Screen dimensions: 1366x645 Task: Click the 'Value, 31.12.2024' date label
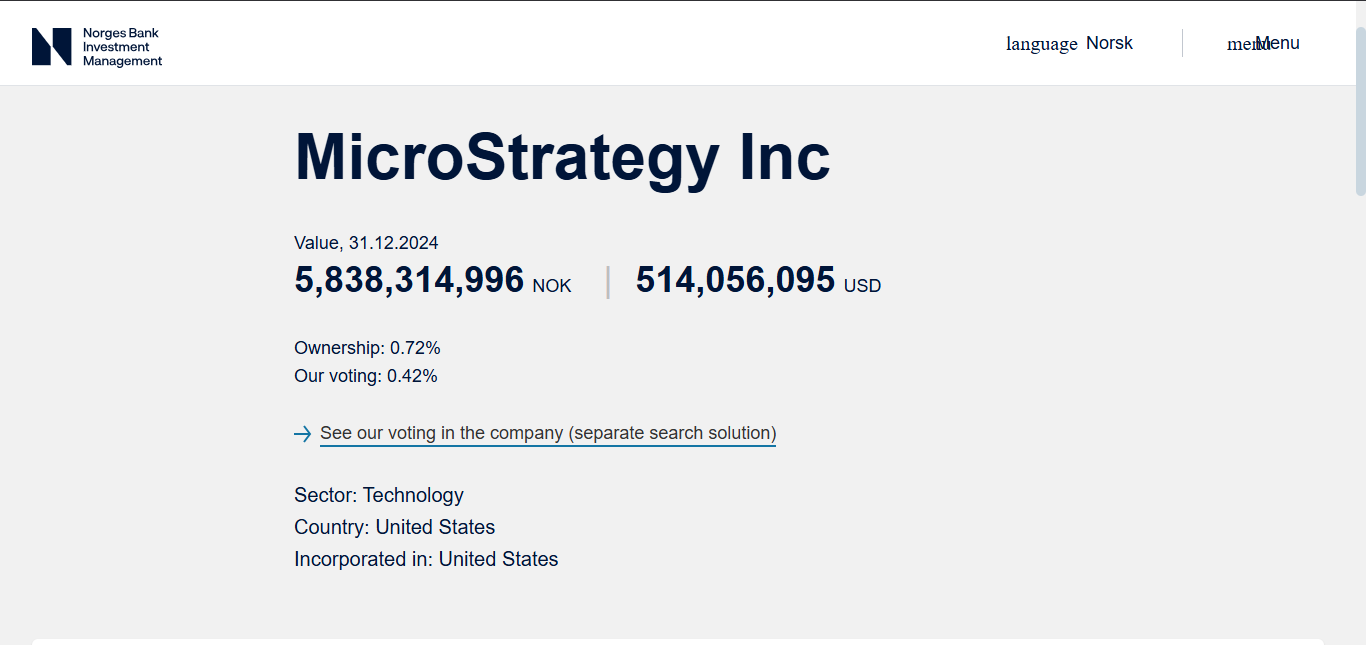tap(366, 243)
